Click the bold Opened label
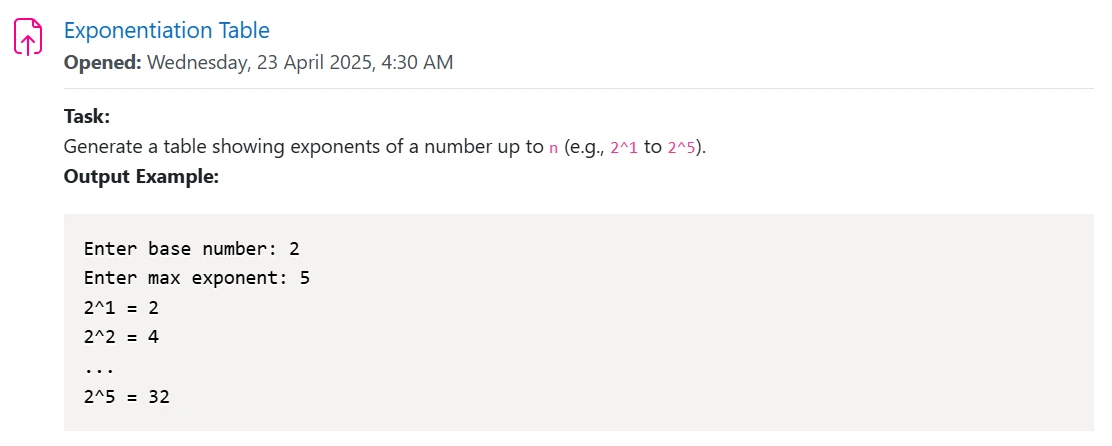This screenshot has height=446, width=1112. [104, 62]
